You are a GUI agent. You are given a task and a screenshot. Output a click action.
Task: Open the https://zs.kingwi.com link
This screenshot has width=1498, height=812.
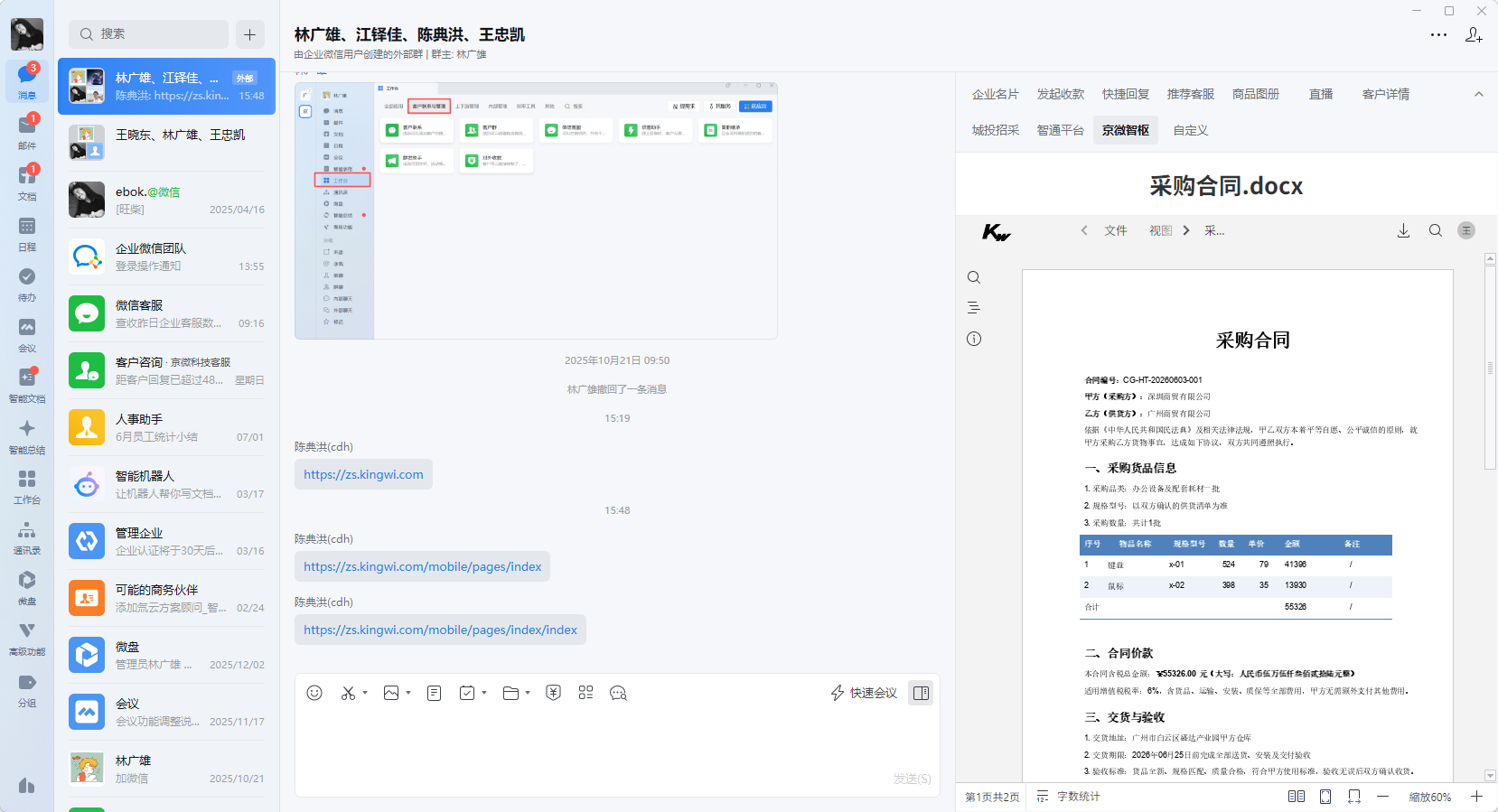point(363,474)
